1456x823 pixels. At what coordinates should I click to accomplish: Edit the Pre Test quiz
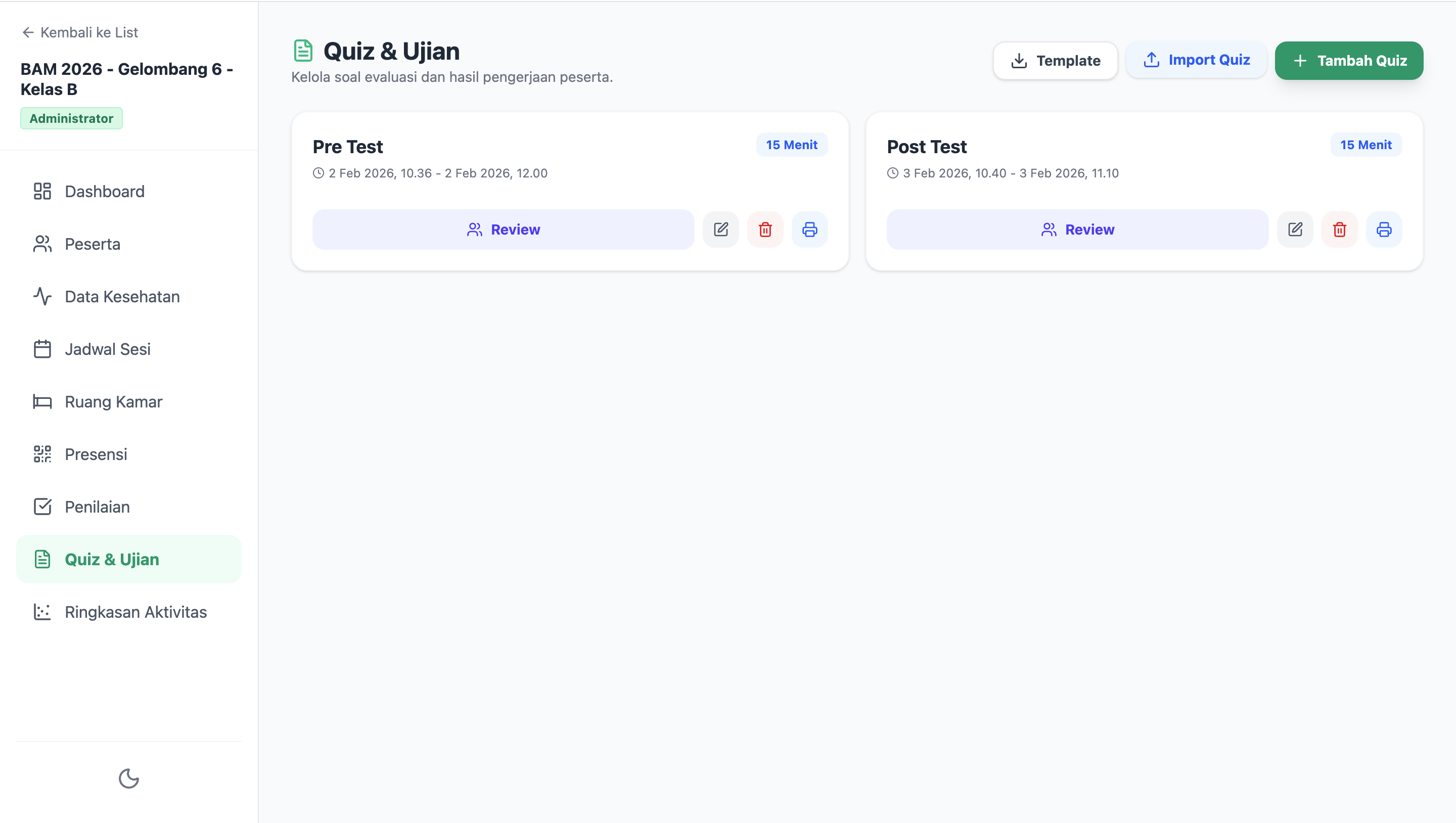pos(720,230)
